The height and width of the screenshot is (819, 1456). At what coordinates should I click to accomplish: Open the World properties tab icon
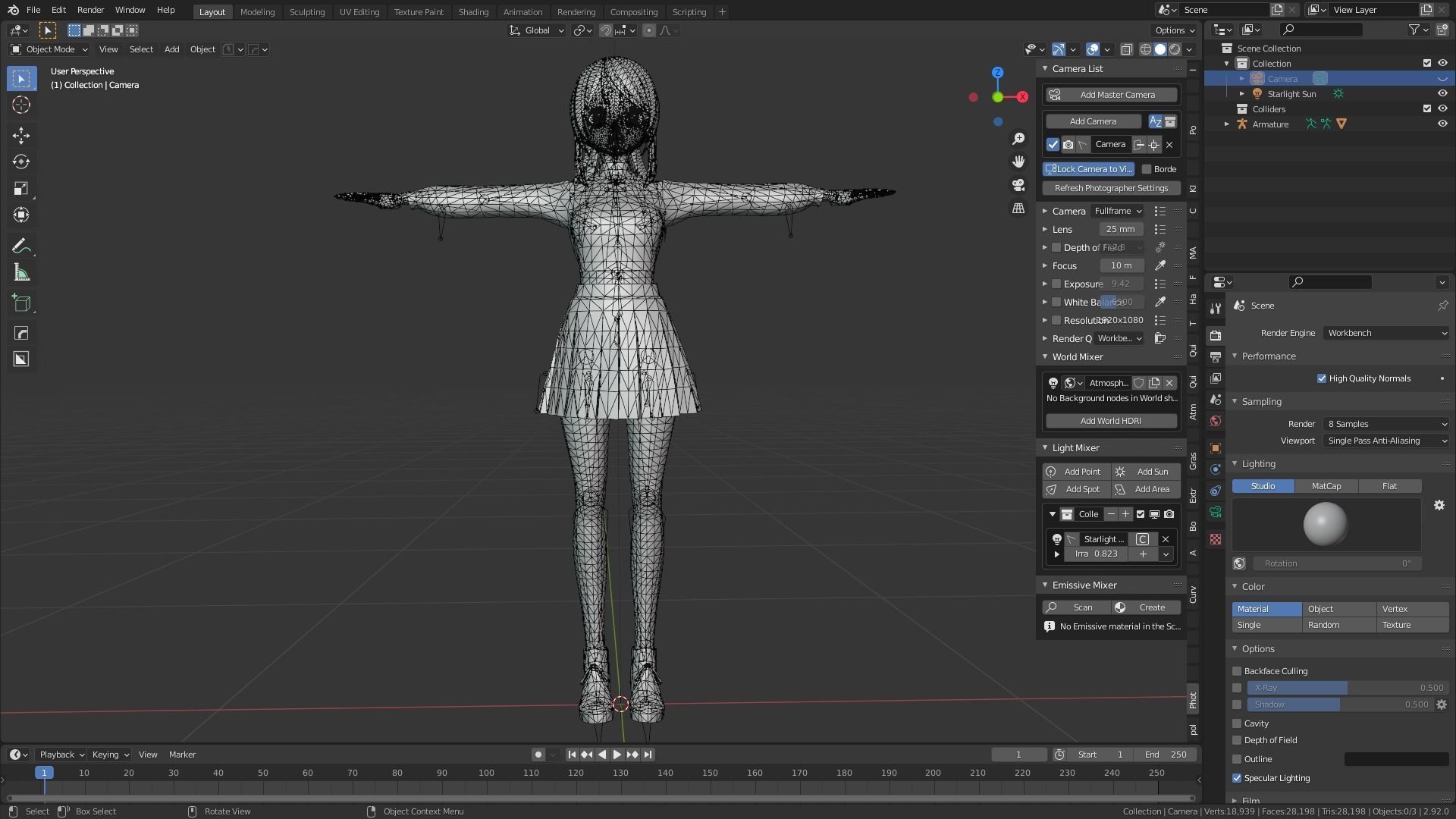pyautogui.click(x=1216, y=421)
